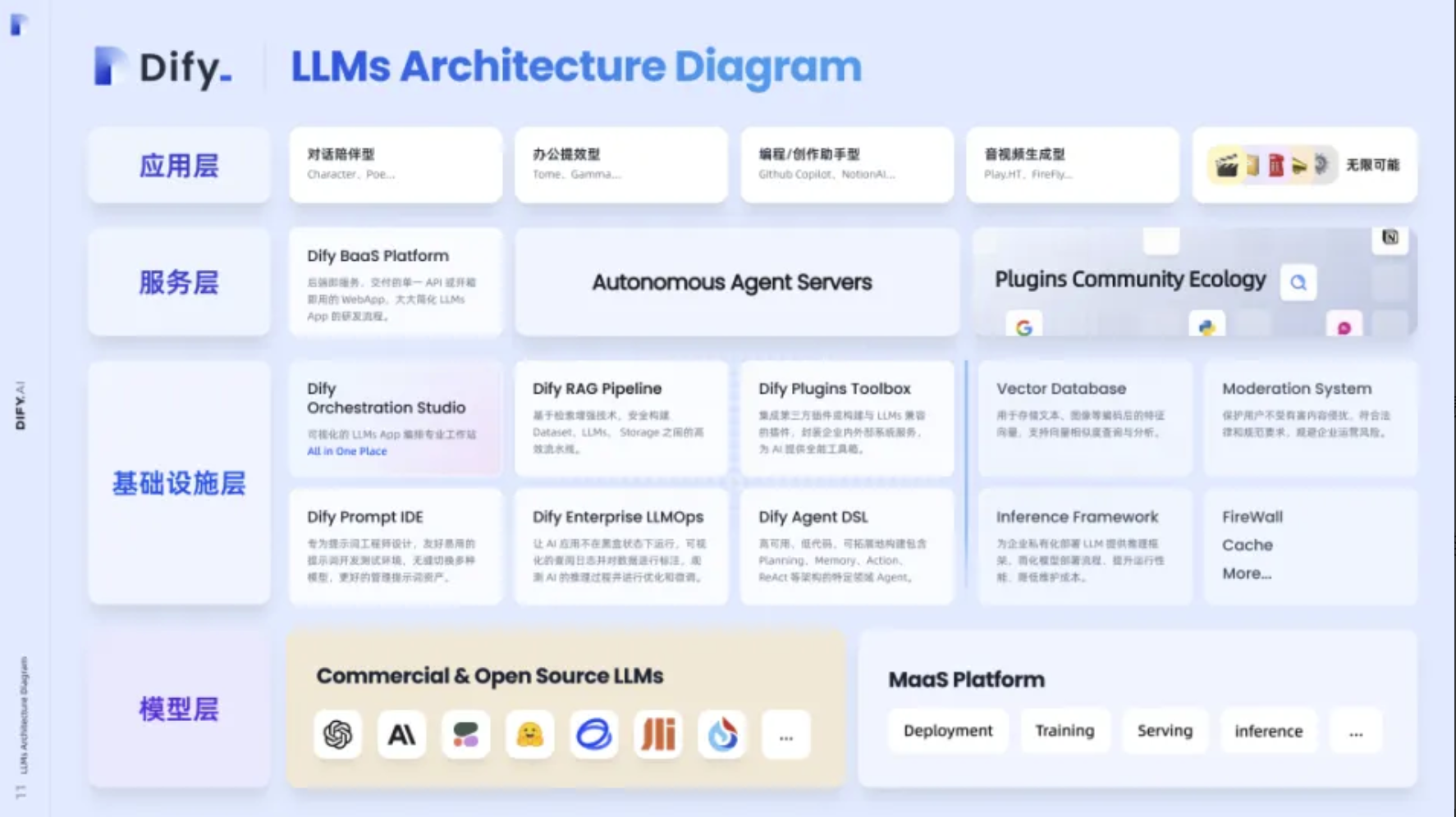Click the blue flame LLM logo icon
The height and width of the screenshot is (817, 1456).
tap(722, 734)
